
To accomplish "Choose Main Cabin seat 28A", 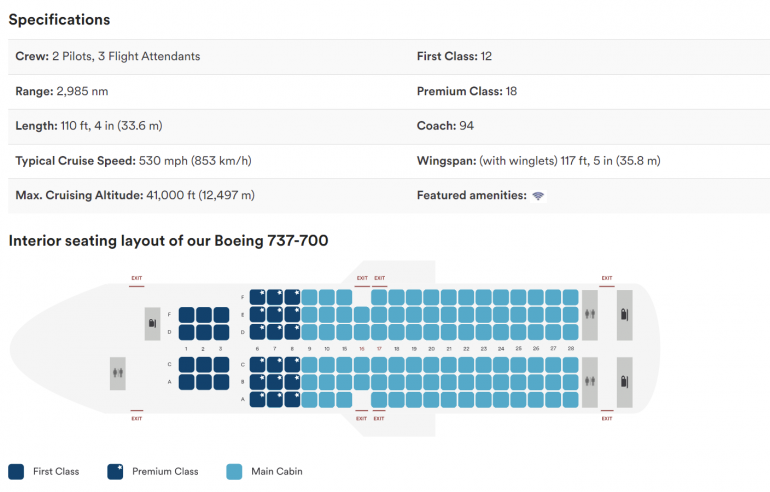I will pos(571,399).
